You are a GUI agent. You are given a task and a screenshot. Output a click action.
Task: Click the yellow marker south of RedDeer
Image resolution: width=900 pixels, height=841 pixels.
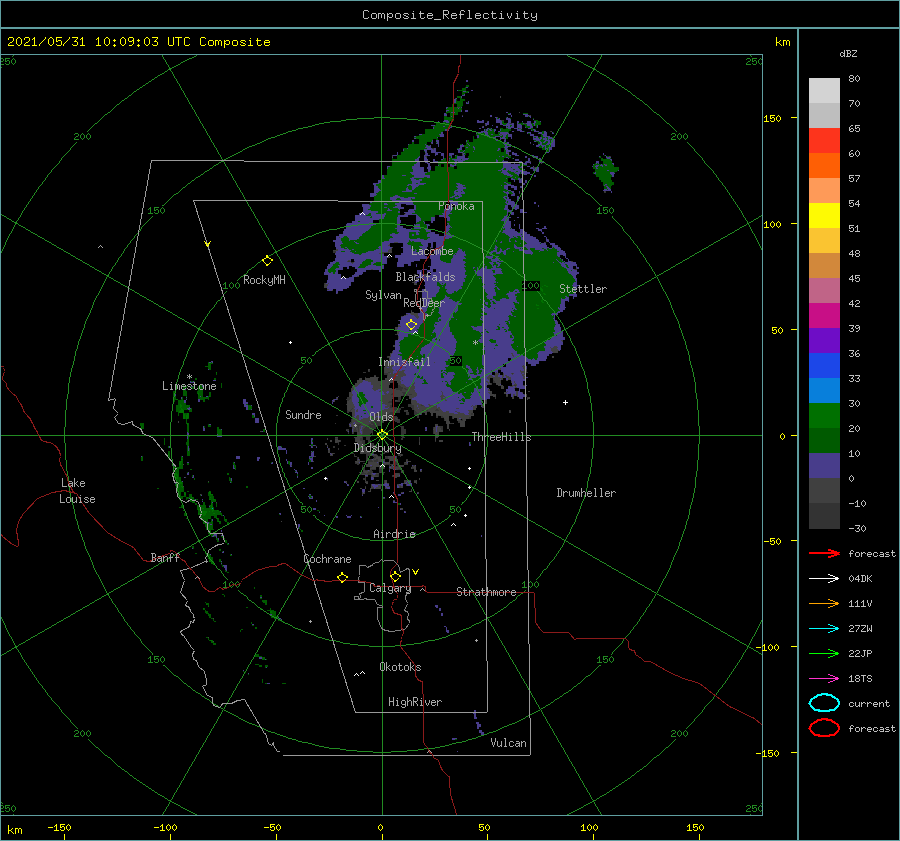pos(412,325)
